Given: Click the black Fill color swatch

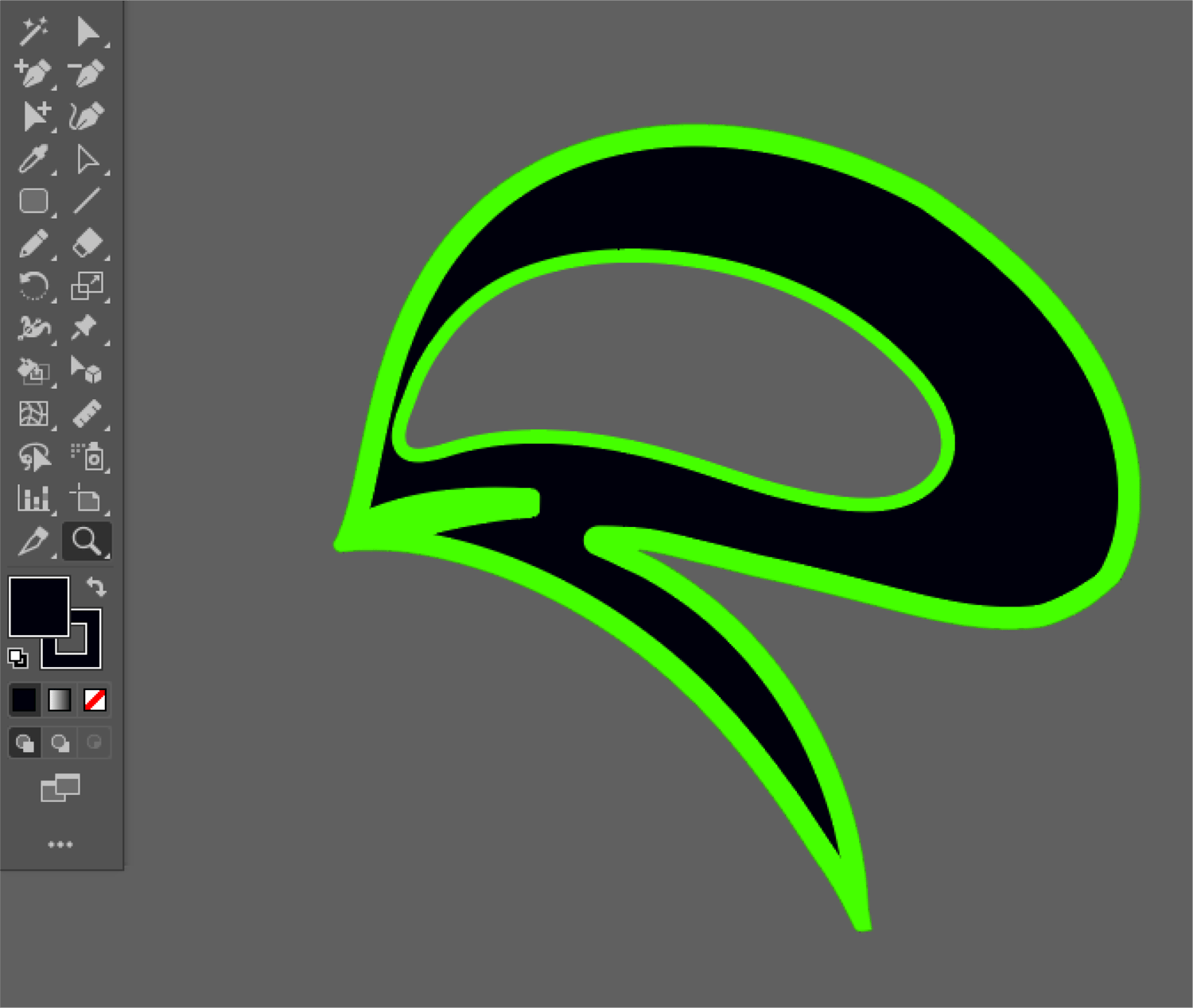Looking at the screenshot, I should 38,607.
